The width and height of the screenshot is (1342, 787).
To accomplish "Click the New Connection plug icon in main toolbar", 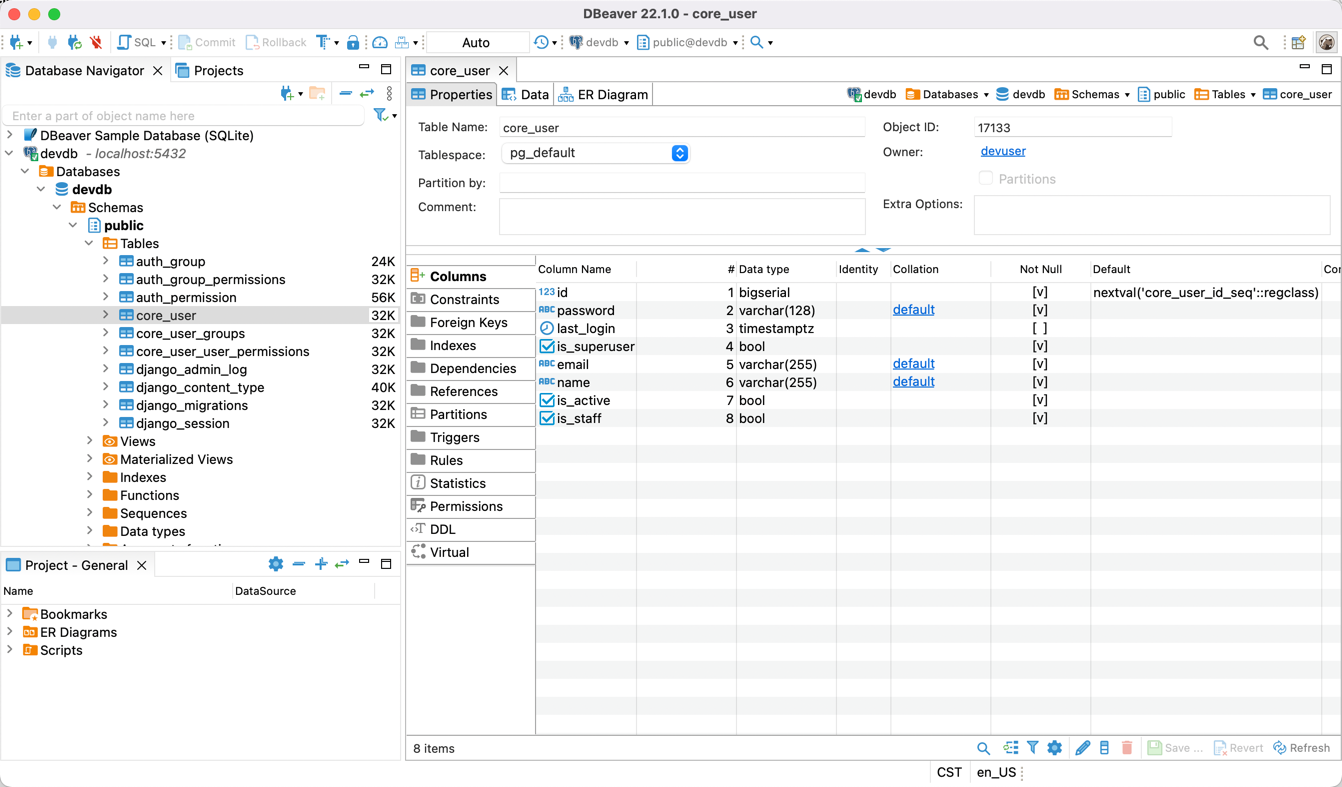I will tap(16, 42).
